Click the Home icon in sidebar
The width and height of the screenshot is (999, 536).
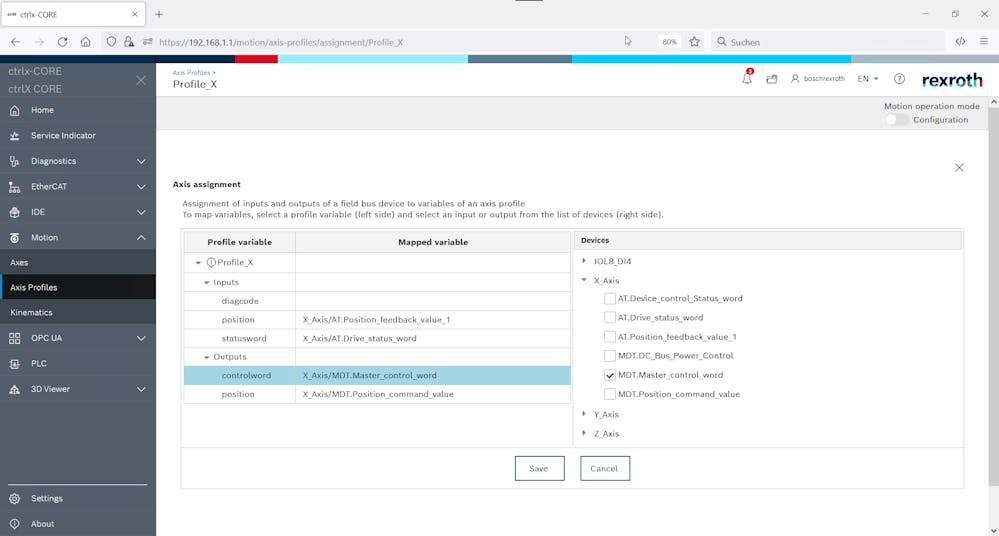[x=15, y=110]
